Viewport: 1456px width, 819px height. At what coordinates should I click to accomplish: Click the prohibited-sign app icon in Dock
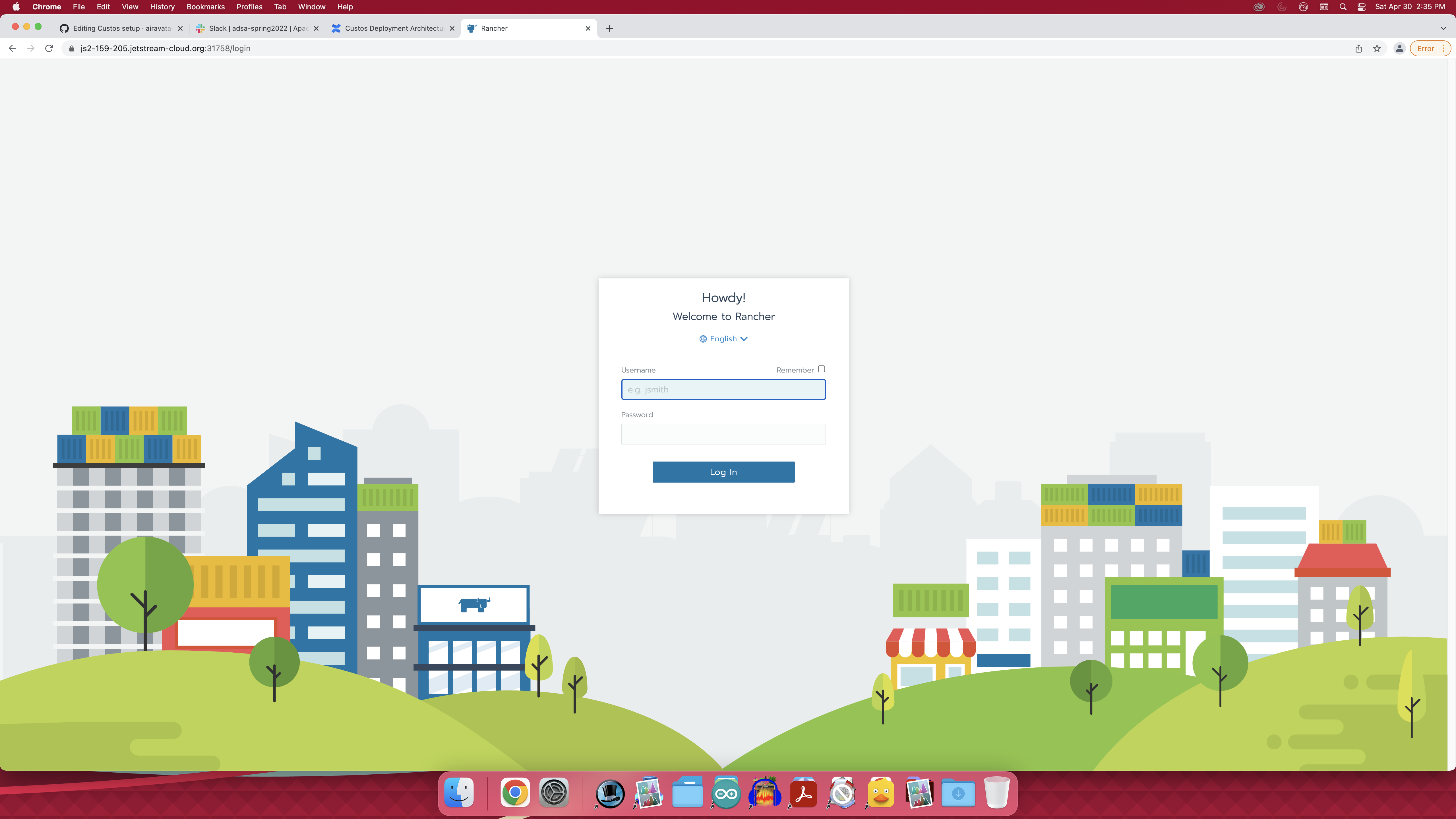pos(842,793)
